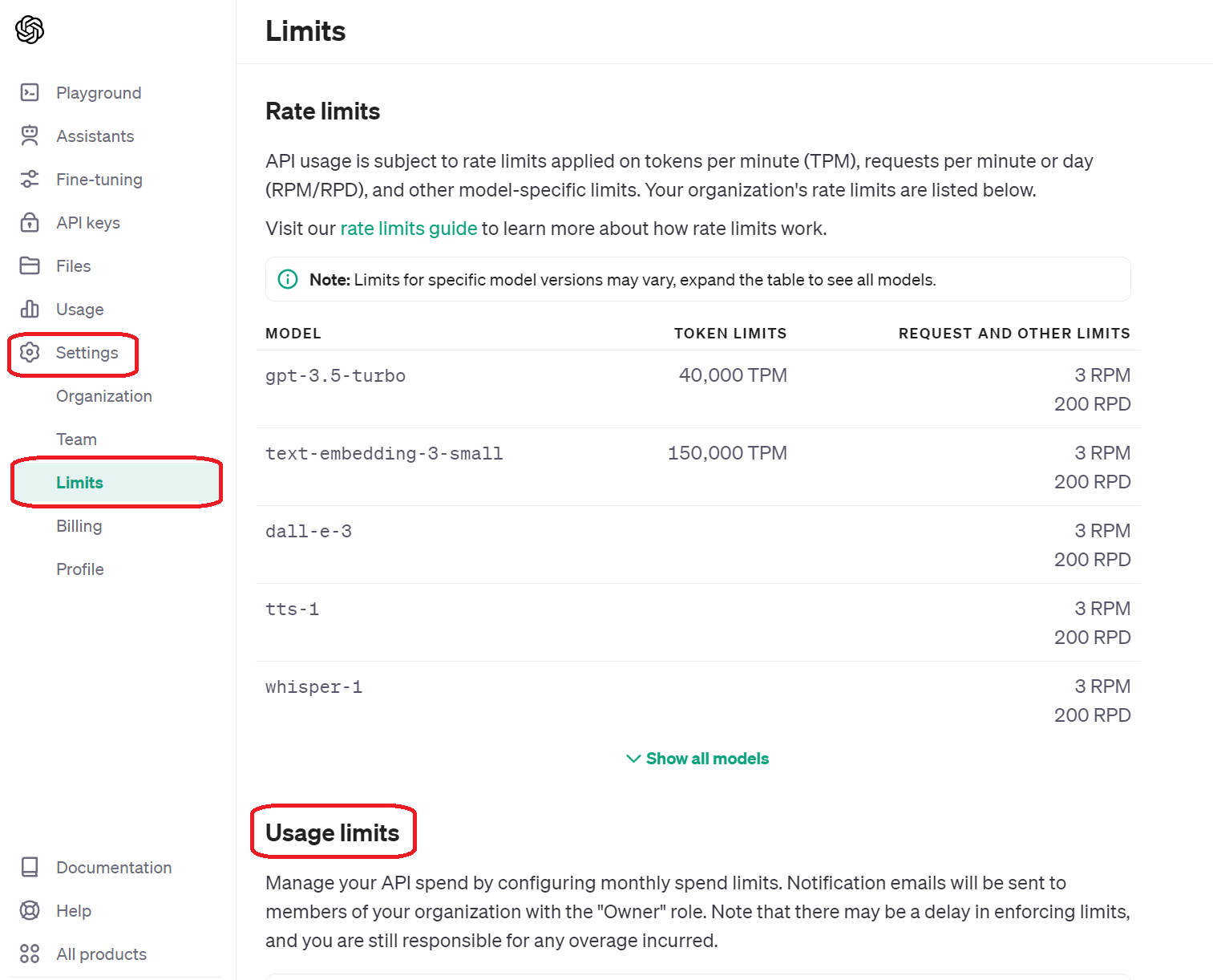Click the whisper-1 model name
This screenshot has height=980, width=1213.
(313, 687)
